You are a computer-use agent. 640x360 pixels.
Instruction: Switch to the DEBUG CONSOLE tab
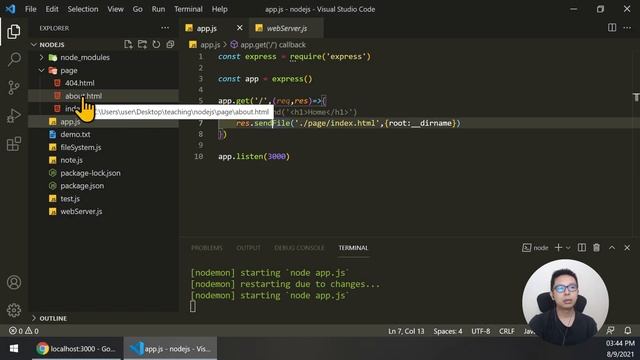coord(299,248)
